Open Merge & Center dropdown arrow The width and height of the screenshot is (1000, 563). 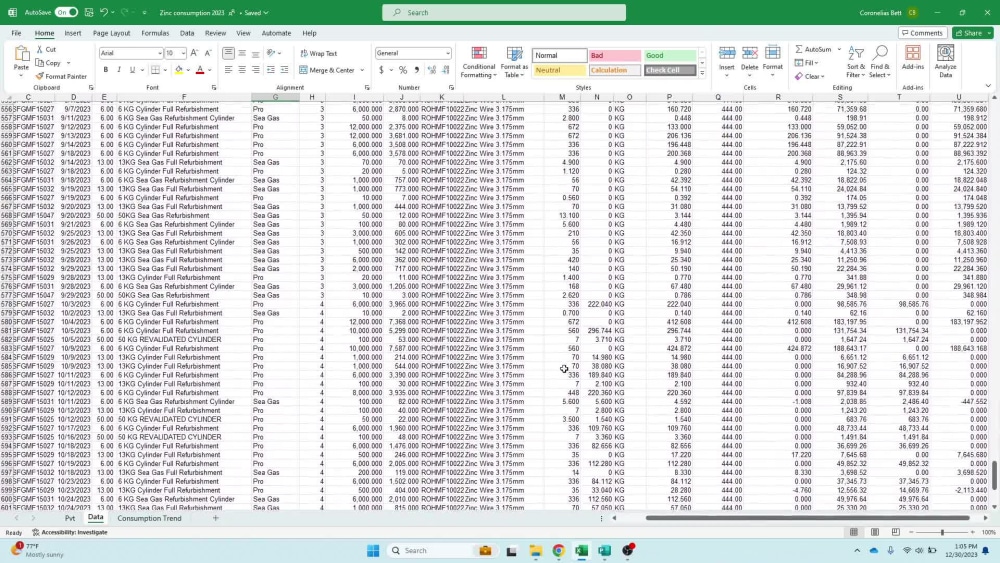(362, 70)
